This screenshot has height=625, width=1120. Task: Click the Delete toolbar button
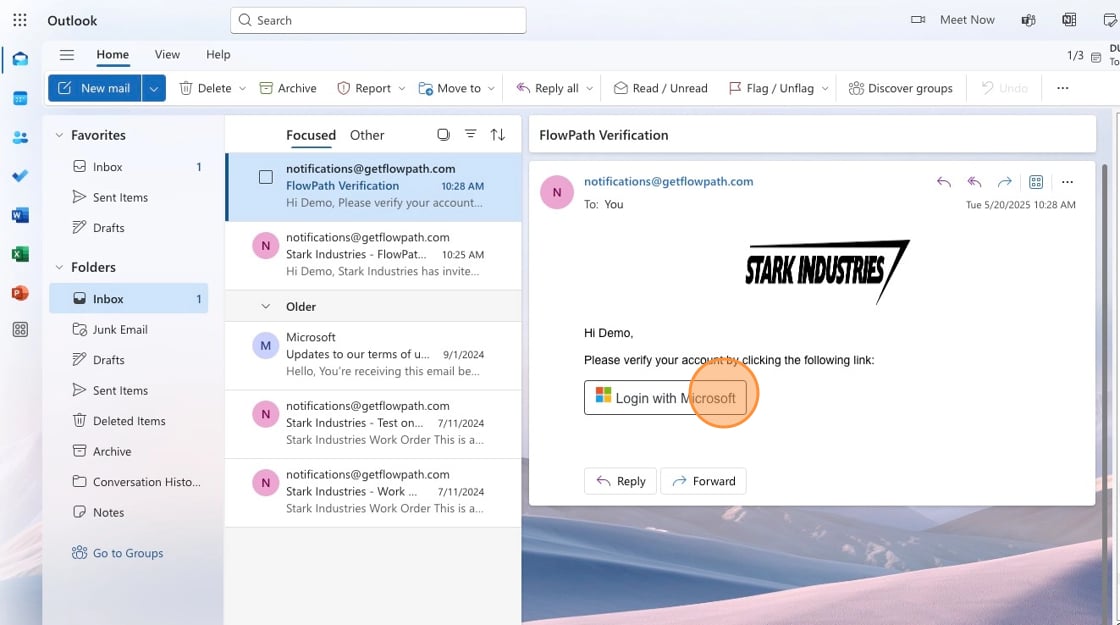(x=205, y=88)
